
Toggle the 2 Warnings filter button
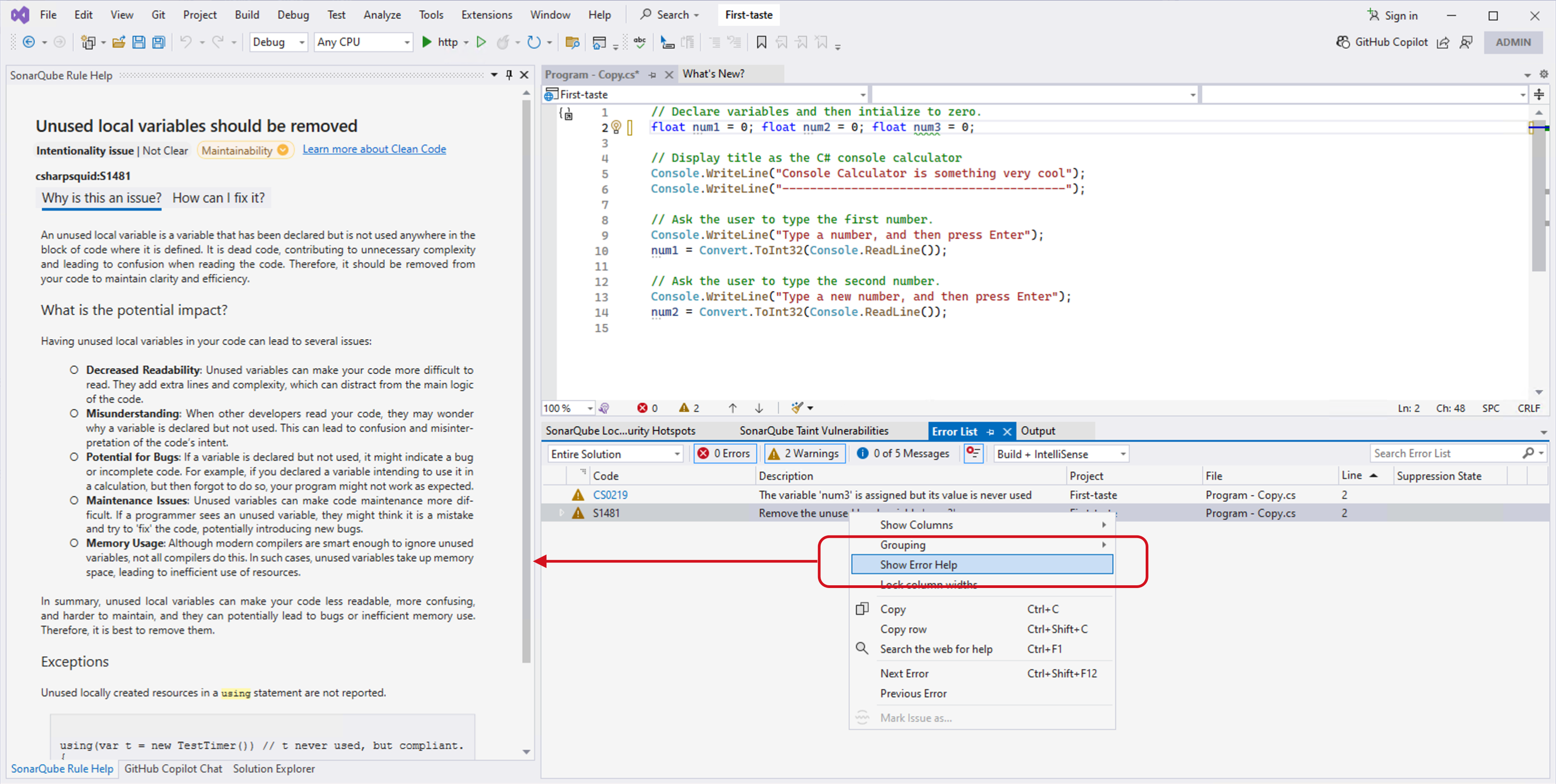(x=805, y=453)
